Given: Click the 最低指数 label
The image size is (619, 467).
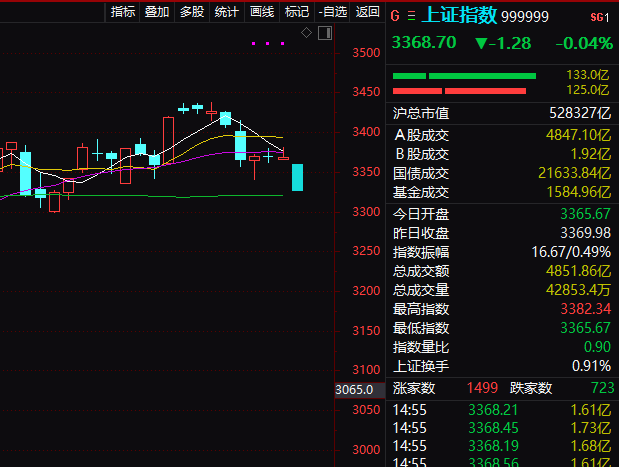Looking at the screenshot, I should coord(421,328).
